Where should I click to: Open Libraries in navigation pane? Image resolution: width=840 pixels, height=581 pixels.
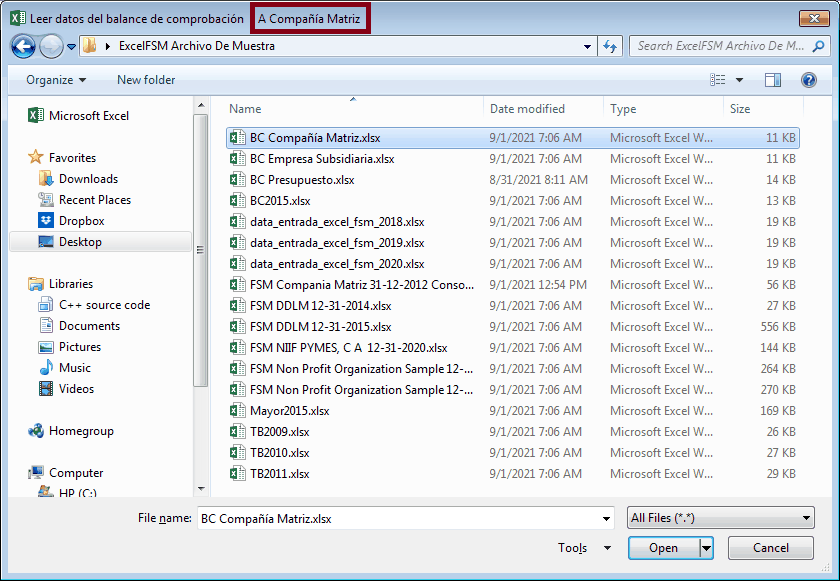click(x=61, y=284)
